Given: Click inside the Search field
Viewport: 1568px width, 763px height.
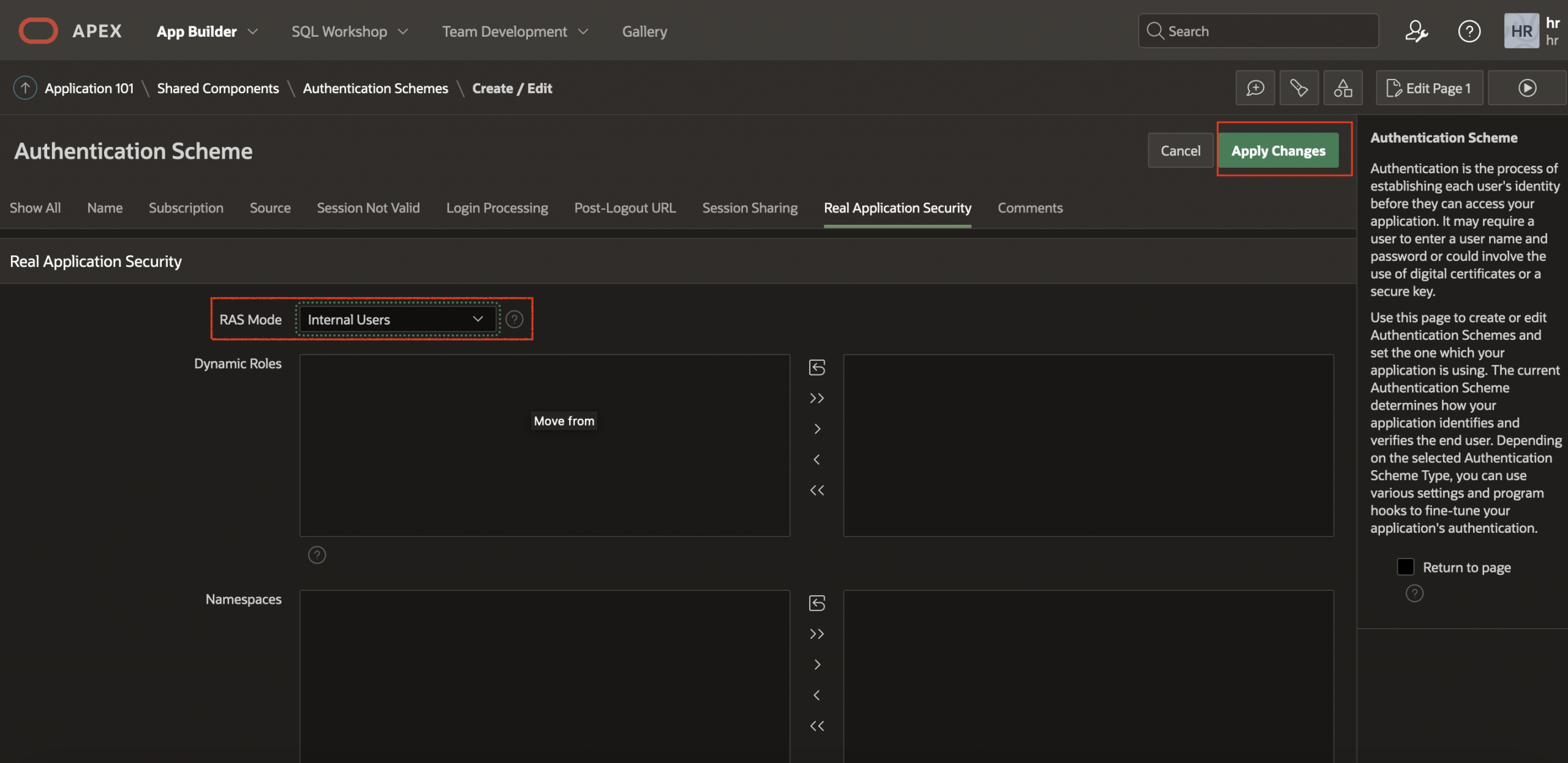Looking at the screenshot, I should pyautogui.click(x=1256, y=31).
